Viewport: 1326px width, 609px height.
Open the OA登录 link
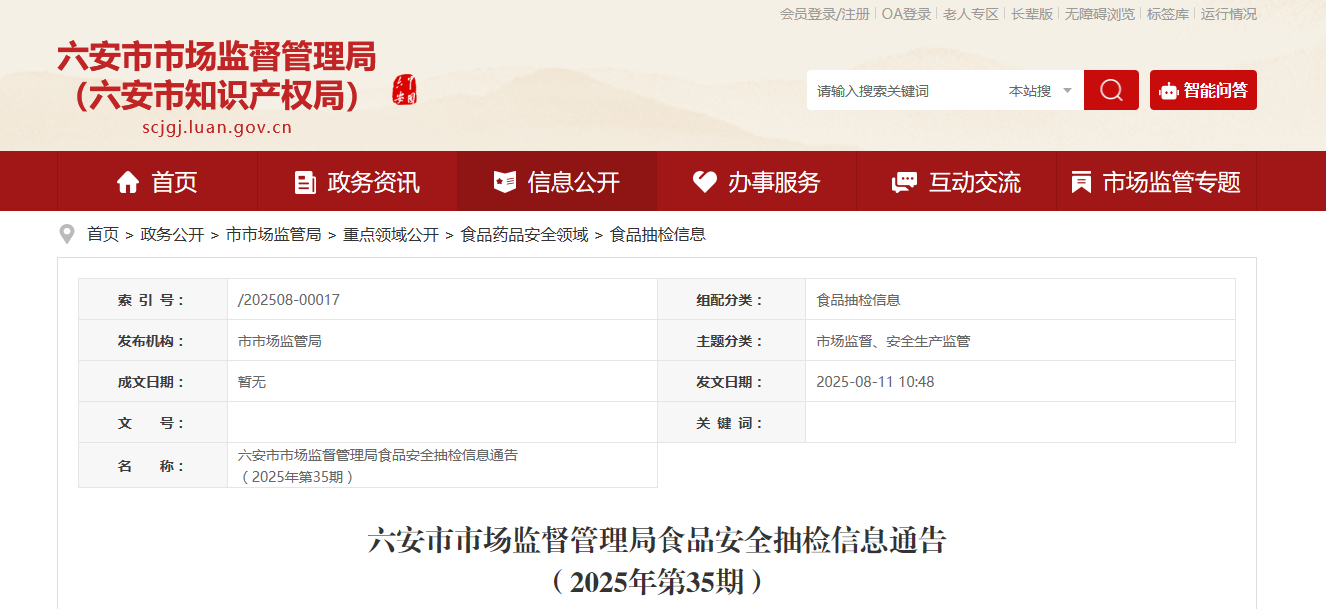[906, 14]
